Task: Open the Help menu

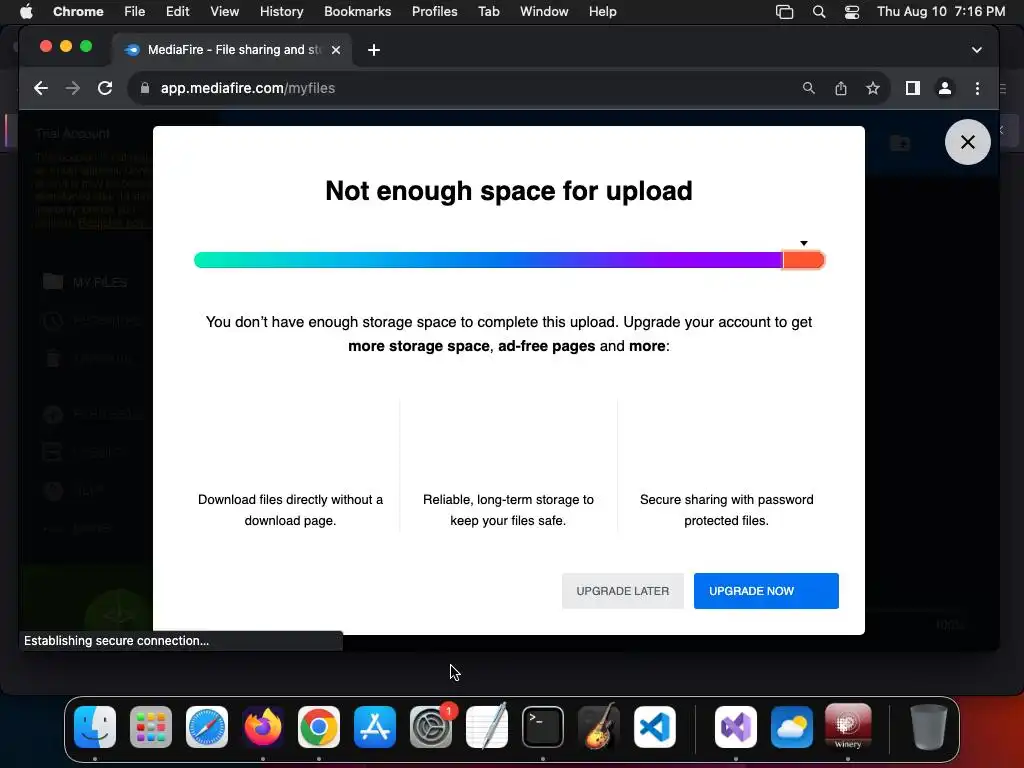Action: (602, 12)
